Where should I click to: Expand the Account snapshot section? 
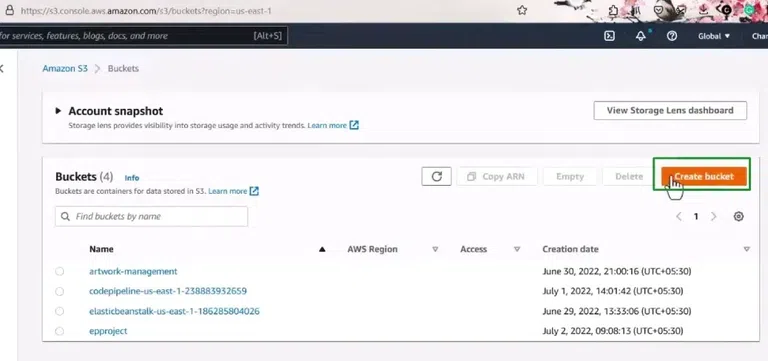coord(58,111)
